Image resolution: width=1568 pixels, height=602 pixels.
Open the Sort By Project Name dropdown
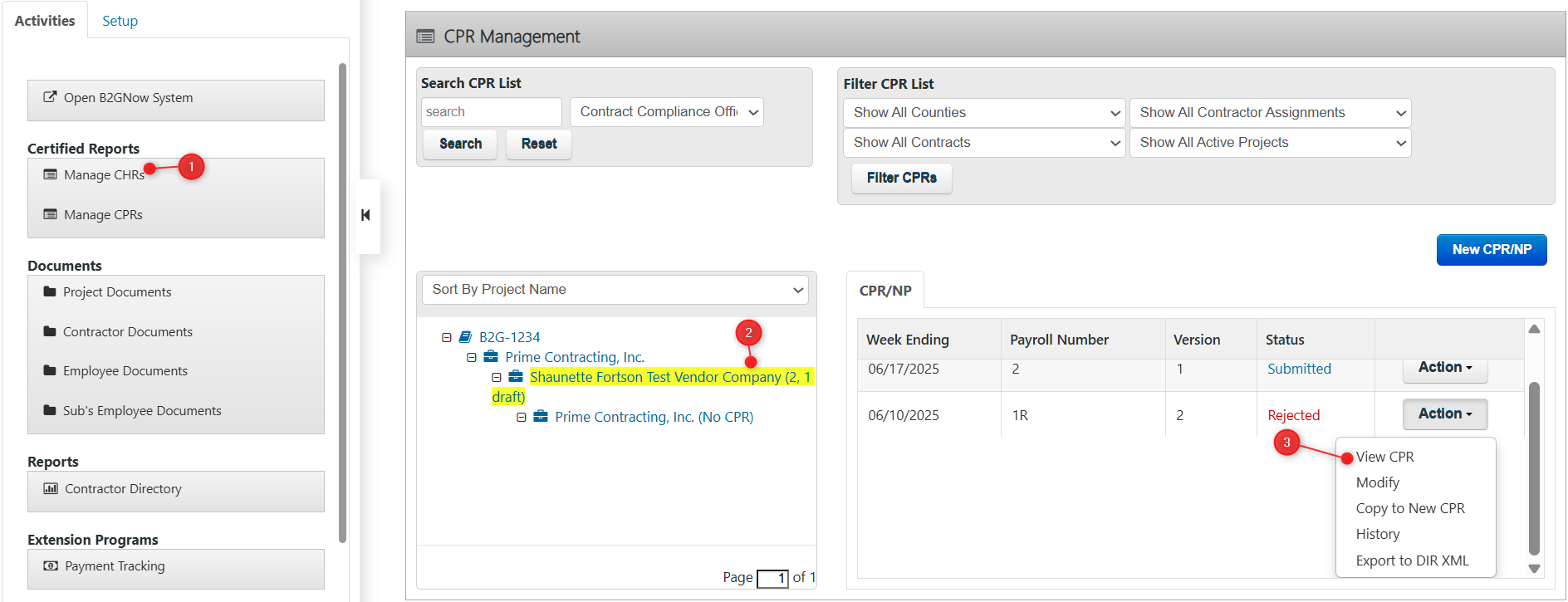(615, 290)
